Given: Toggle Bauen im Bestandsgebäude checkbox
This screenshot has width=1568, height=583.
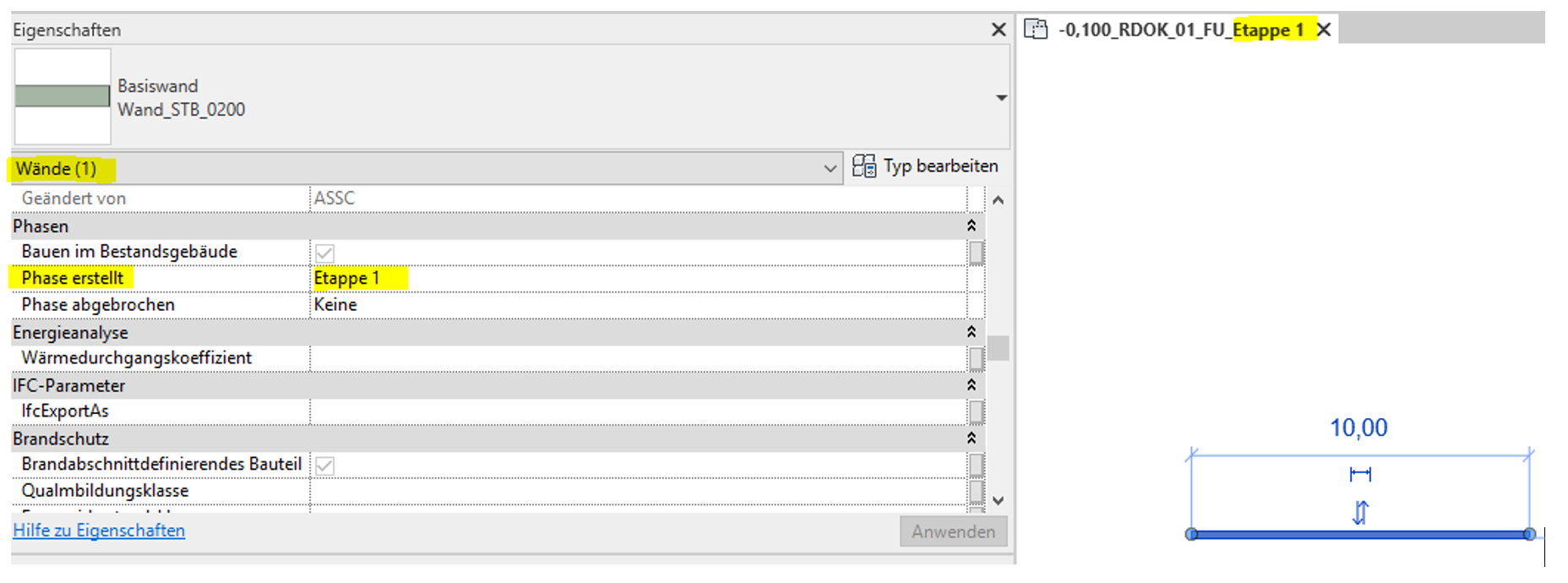Looking at the screenshot, I should (324, 253).
